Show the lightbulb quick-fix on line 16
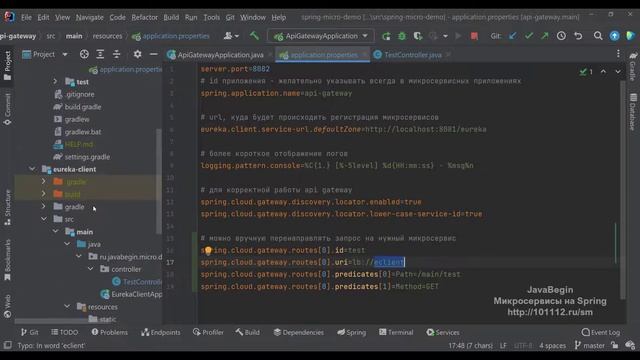This screenshot has height=360, width=640. [x=208, y=250]
